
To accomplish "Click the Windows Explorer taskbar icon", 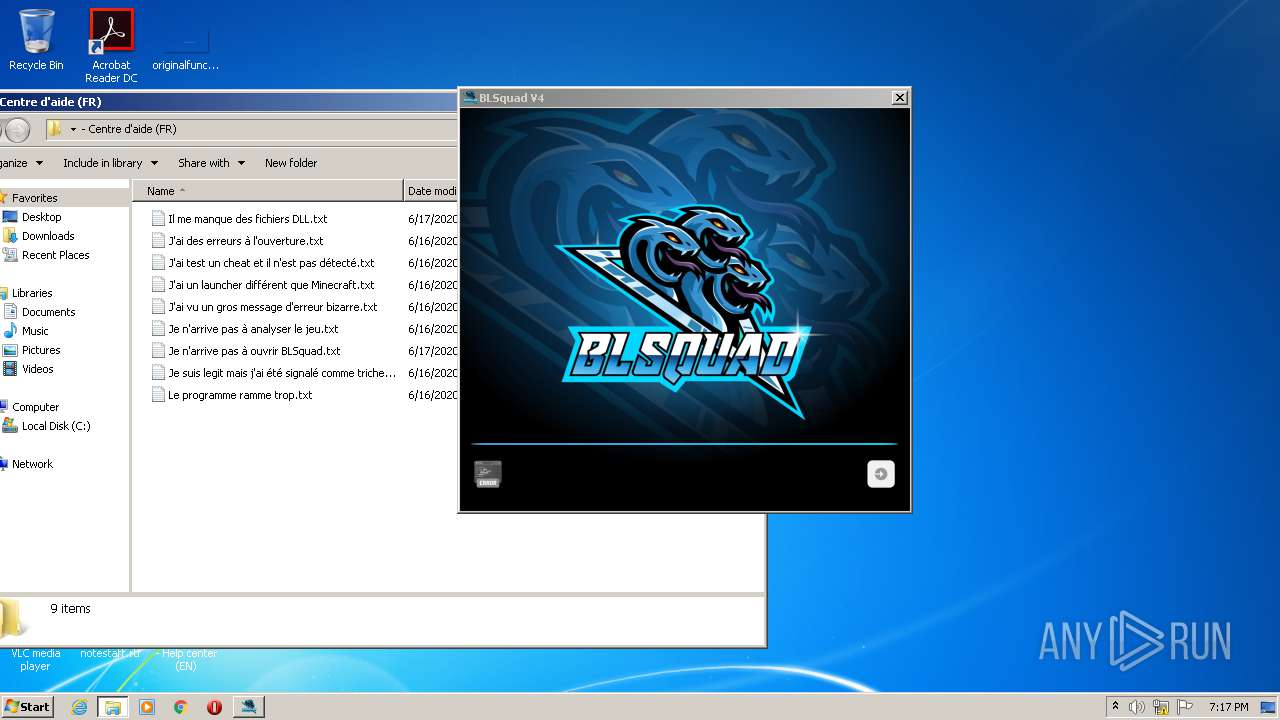I will (x=113, y=707).
